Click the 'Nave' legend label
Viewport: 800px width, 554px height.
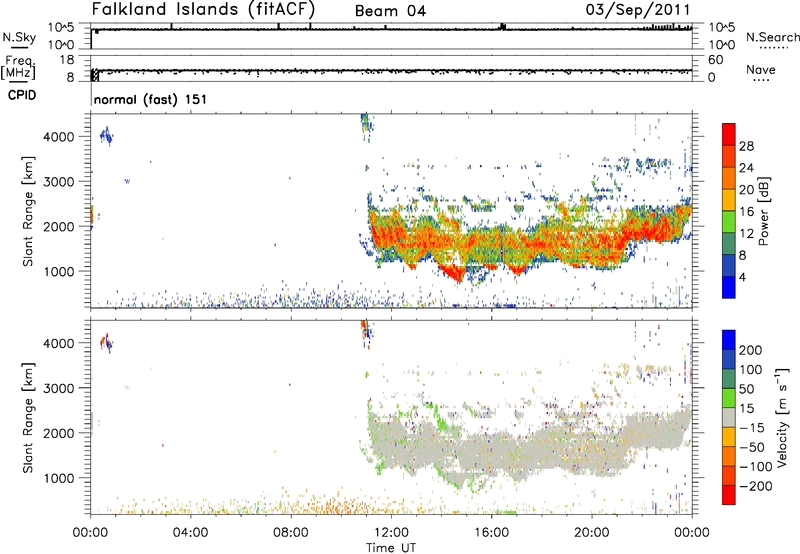[761, 69]
